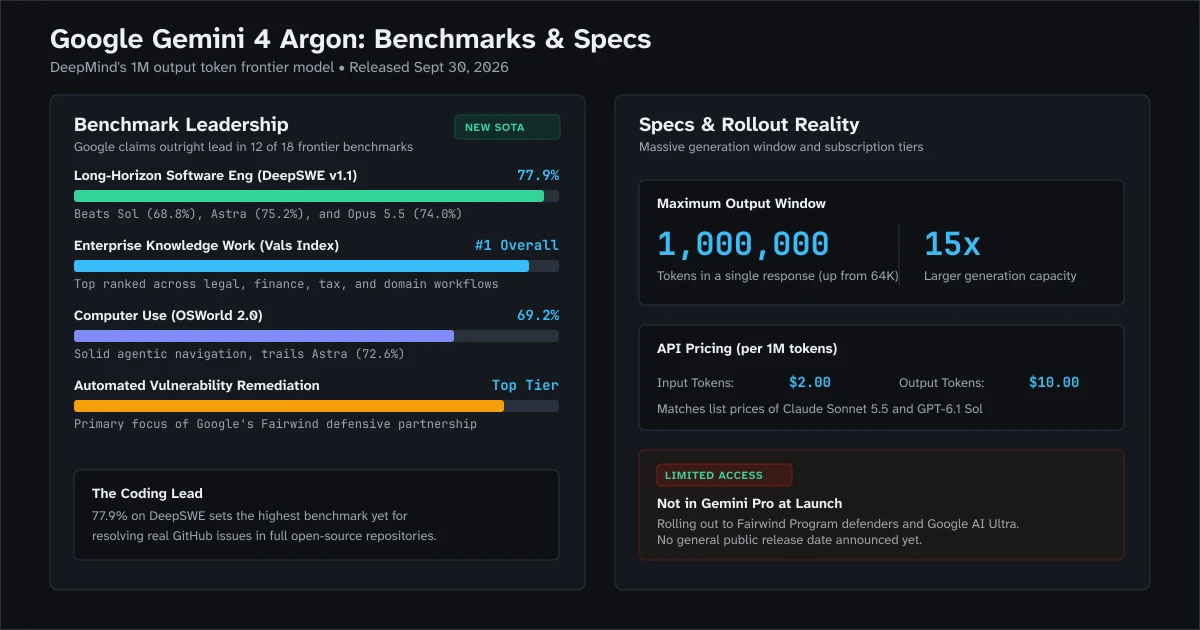Click the subtitle mentioning Released Sept 30, 2026
Viewport: 1200px width, 630px height.
(279, 67)
